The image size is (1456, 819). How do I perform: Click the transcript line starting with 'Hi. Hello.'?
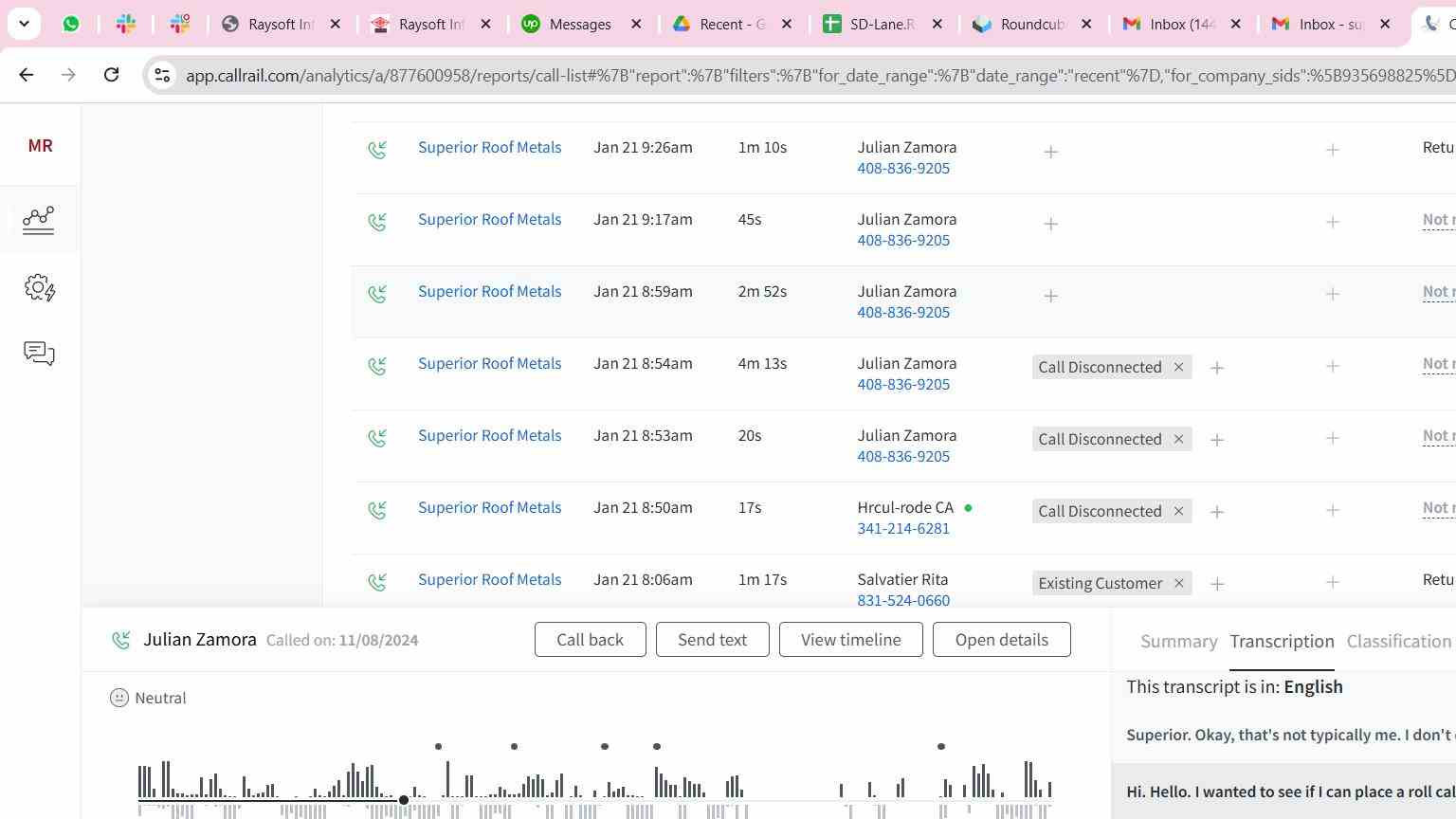[x=1291, y=792]
